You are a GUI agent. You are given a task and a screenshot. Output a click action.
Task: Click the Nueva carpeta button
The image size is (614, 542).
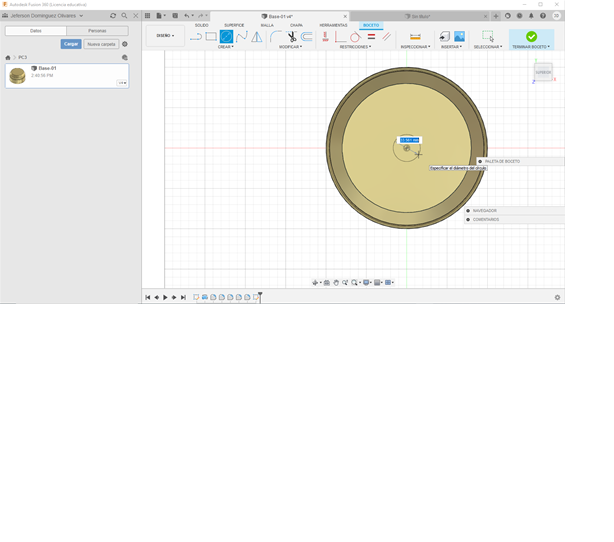tap(101, 44)
